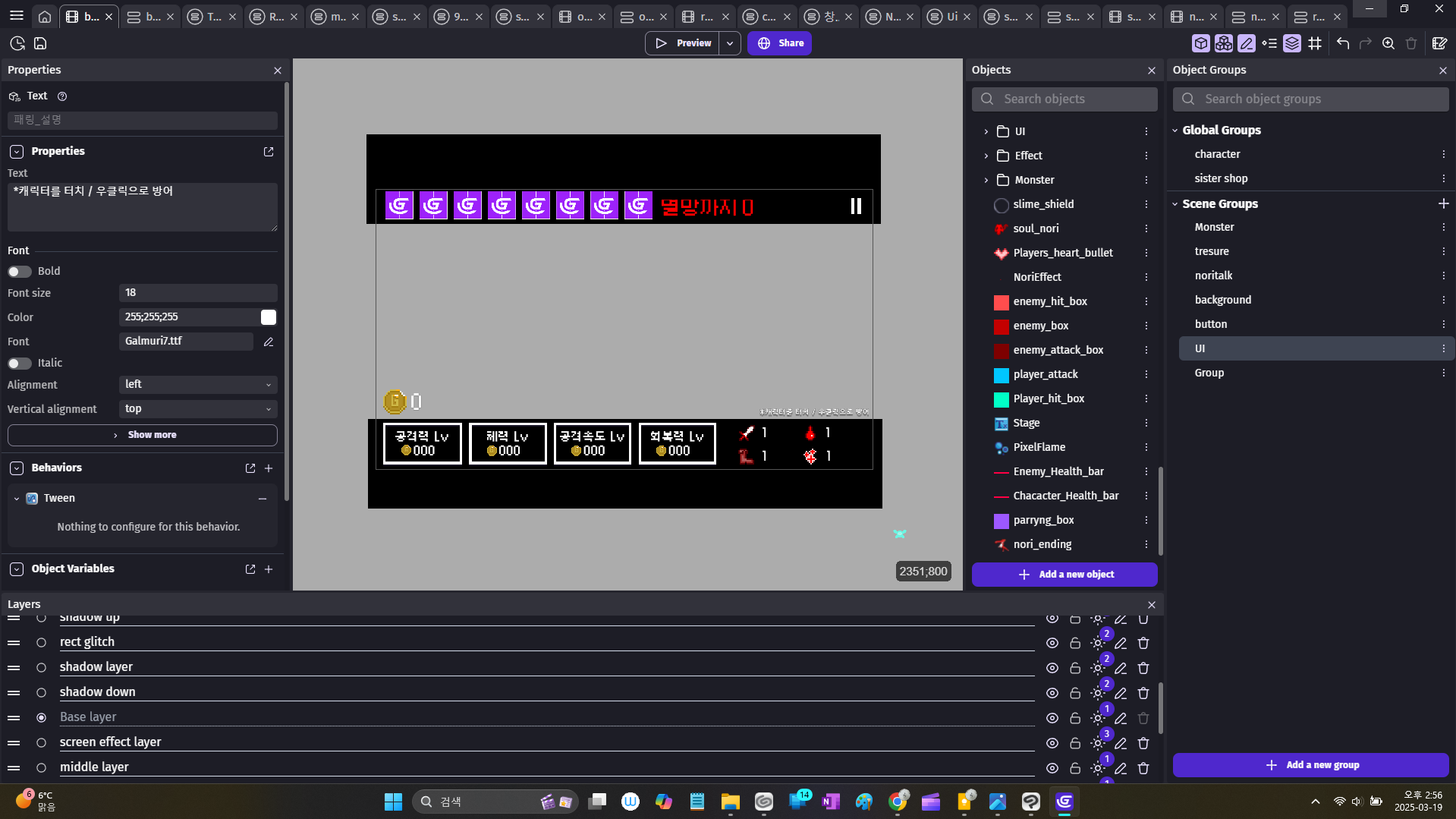The height and width of the screenshot is (819, 1456).
Task: Toggle the Italic switch
Action: [20, 364]
